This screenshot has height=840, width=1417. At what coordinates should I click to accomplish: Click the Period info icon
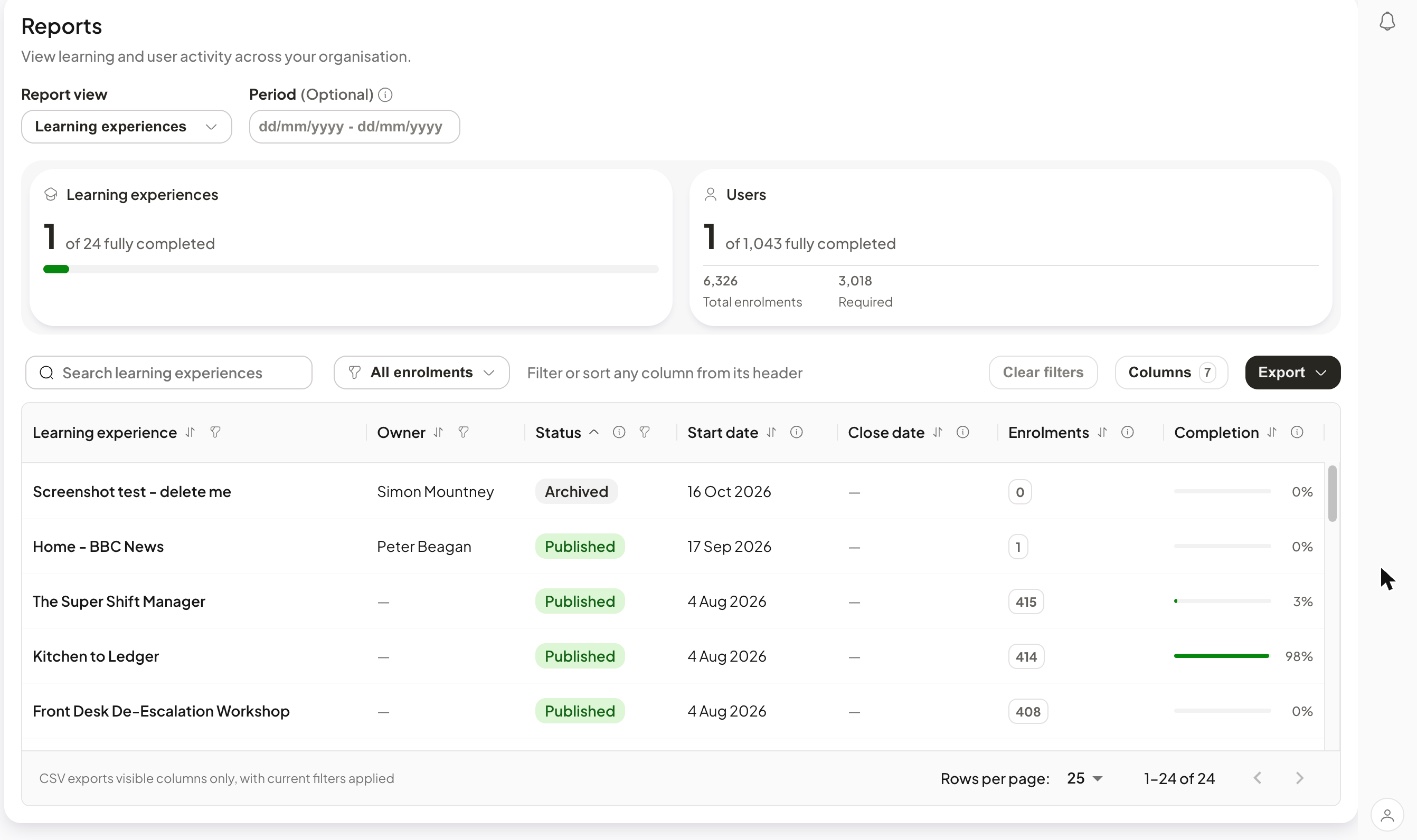tap(385, 95)
